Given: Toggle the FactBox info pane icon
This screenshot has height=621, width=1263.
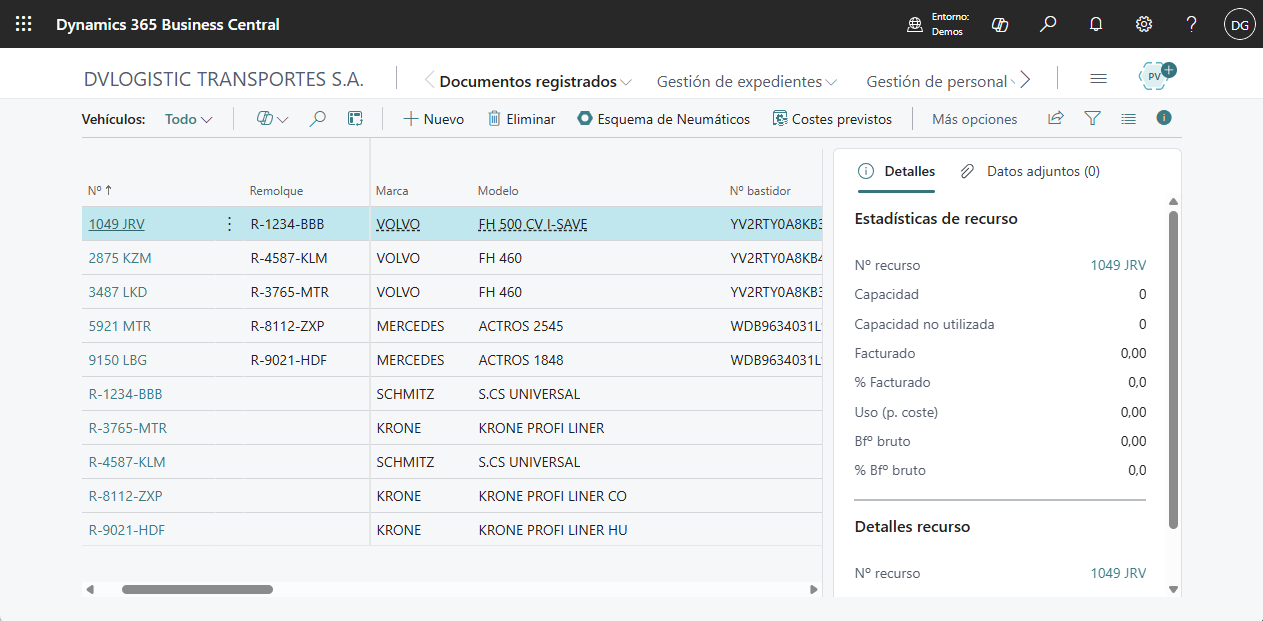Looking at the screenshot, I should point(1164,118).
